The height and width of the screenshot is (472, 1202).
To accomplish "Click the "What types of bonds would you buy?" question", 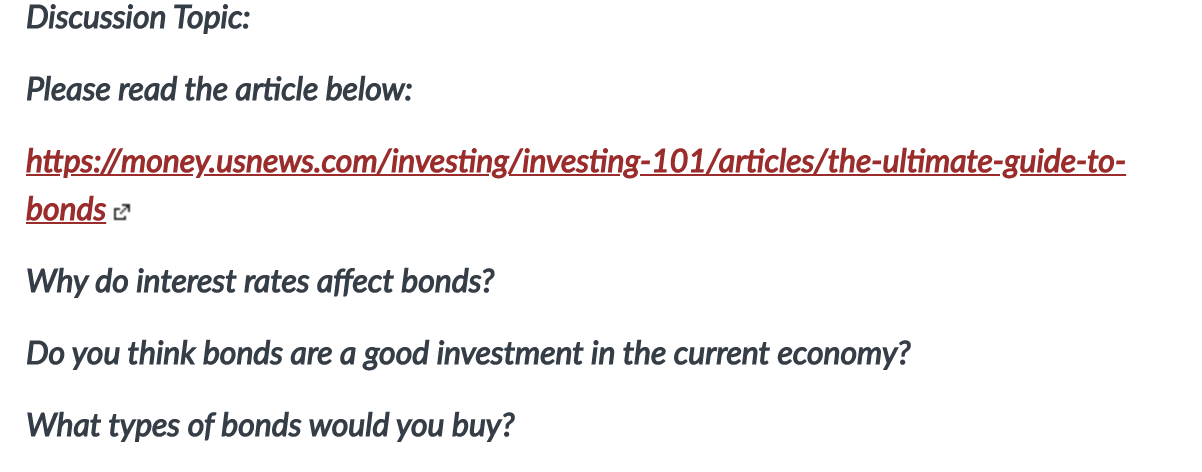I will (270, 425).
